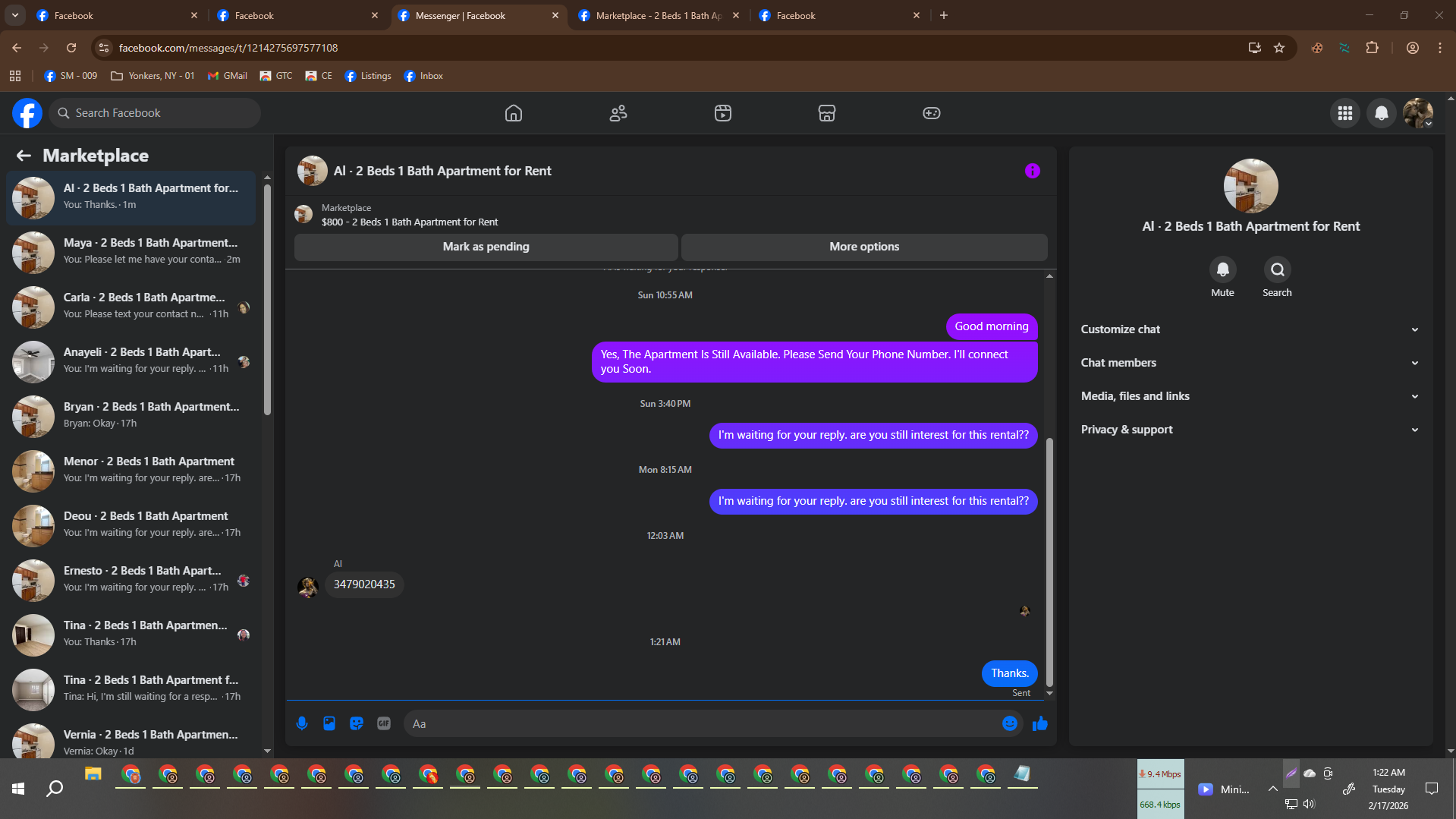This screenshot has width=1456, height=819.
Task: Open Anayeli's apartment conversation
Action: pos(131,361)
